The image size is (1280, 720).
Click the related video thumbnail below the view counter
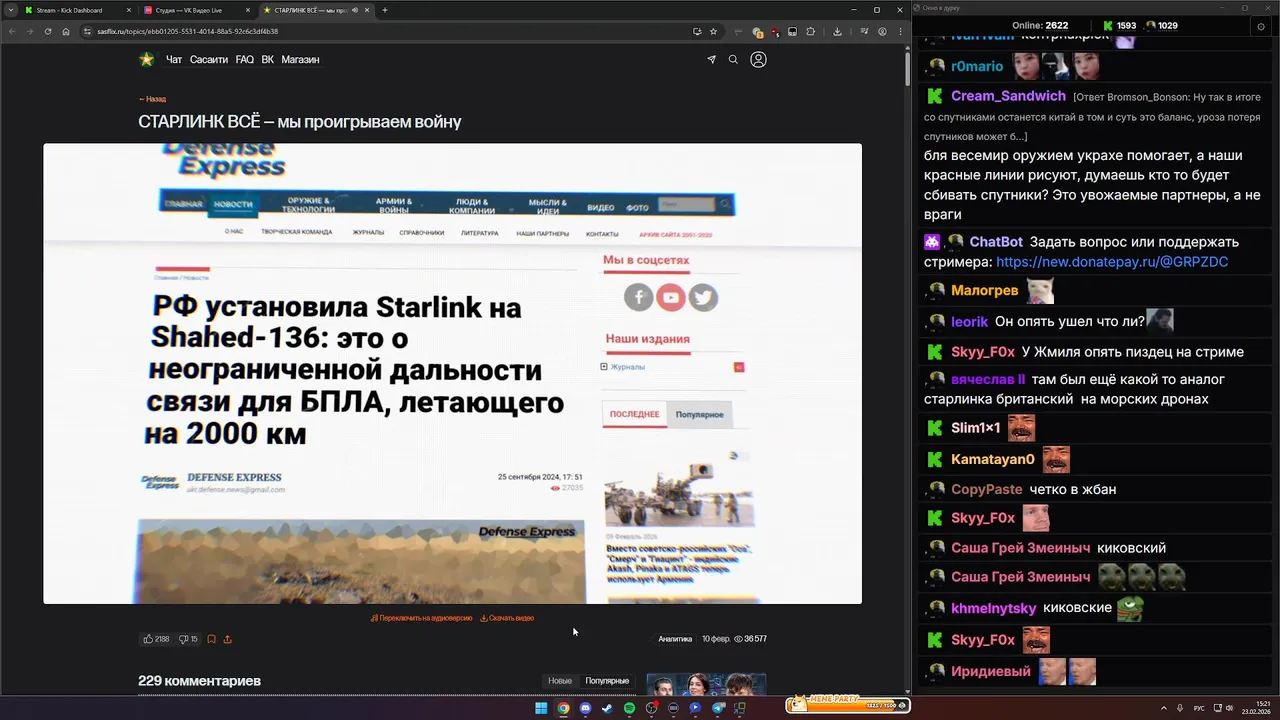coord(706,685)
